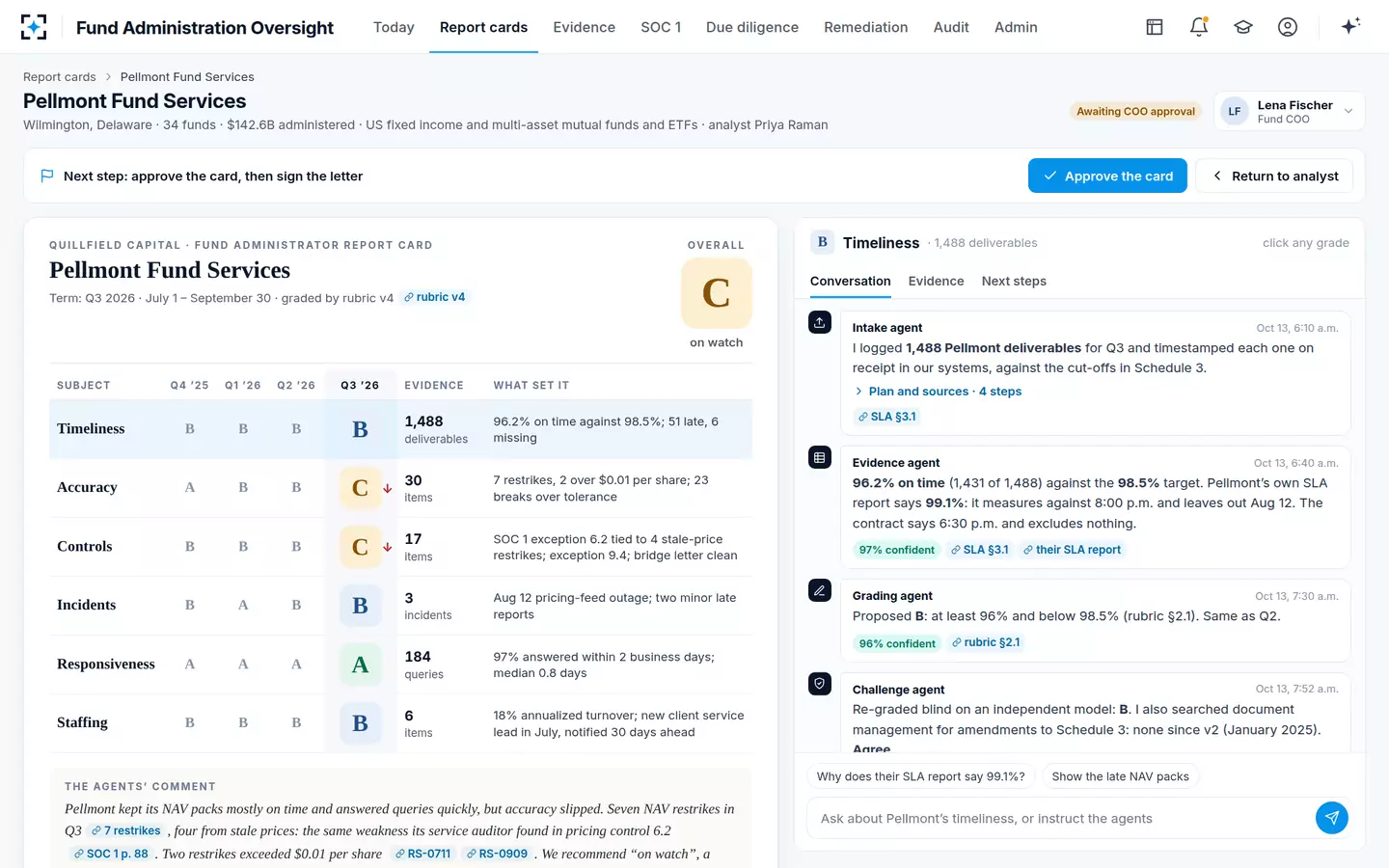Screen dimensions: 1389x868
Task: Select the Staffing Q3 '26 grade B badge
Action: (x=360, y=723)
